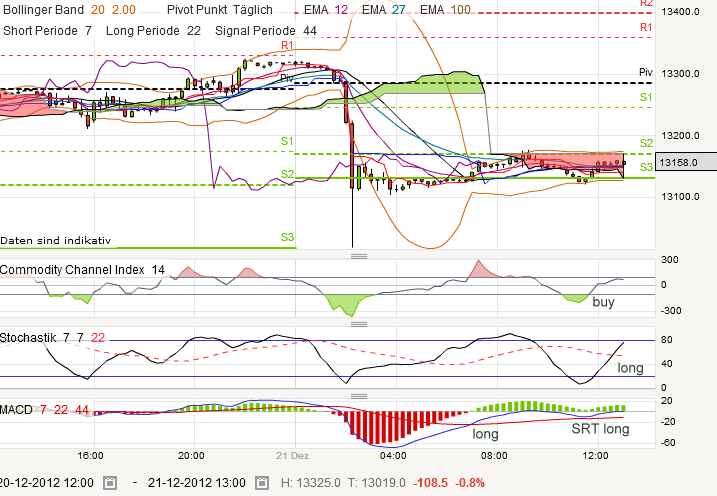Image resolution: width=717 pixels, height=496 pixels.
Task: Click the change value -108.5
Action: pos(430,483)
